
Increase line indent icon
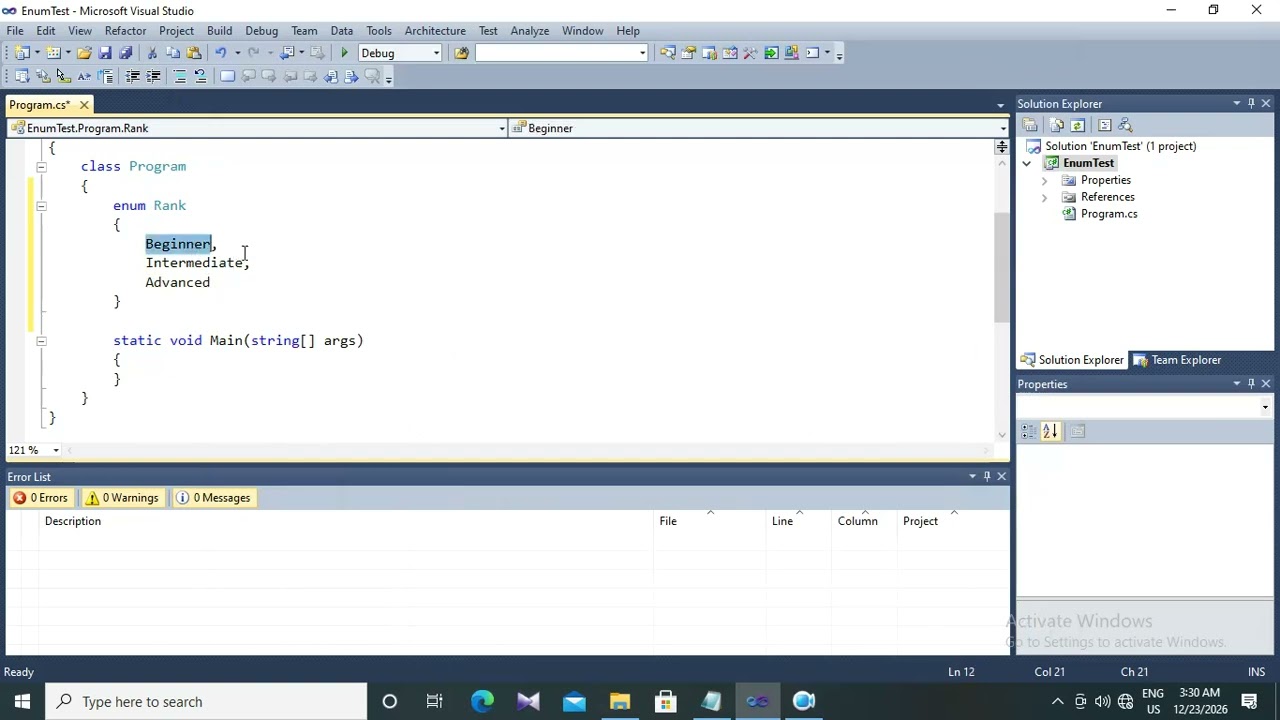click(x=153, y=76)
